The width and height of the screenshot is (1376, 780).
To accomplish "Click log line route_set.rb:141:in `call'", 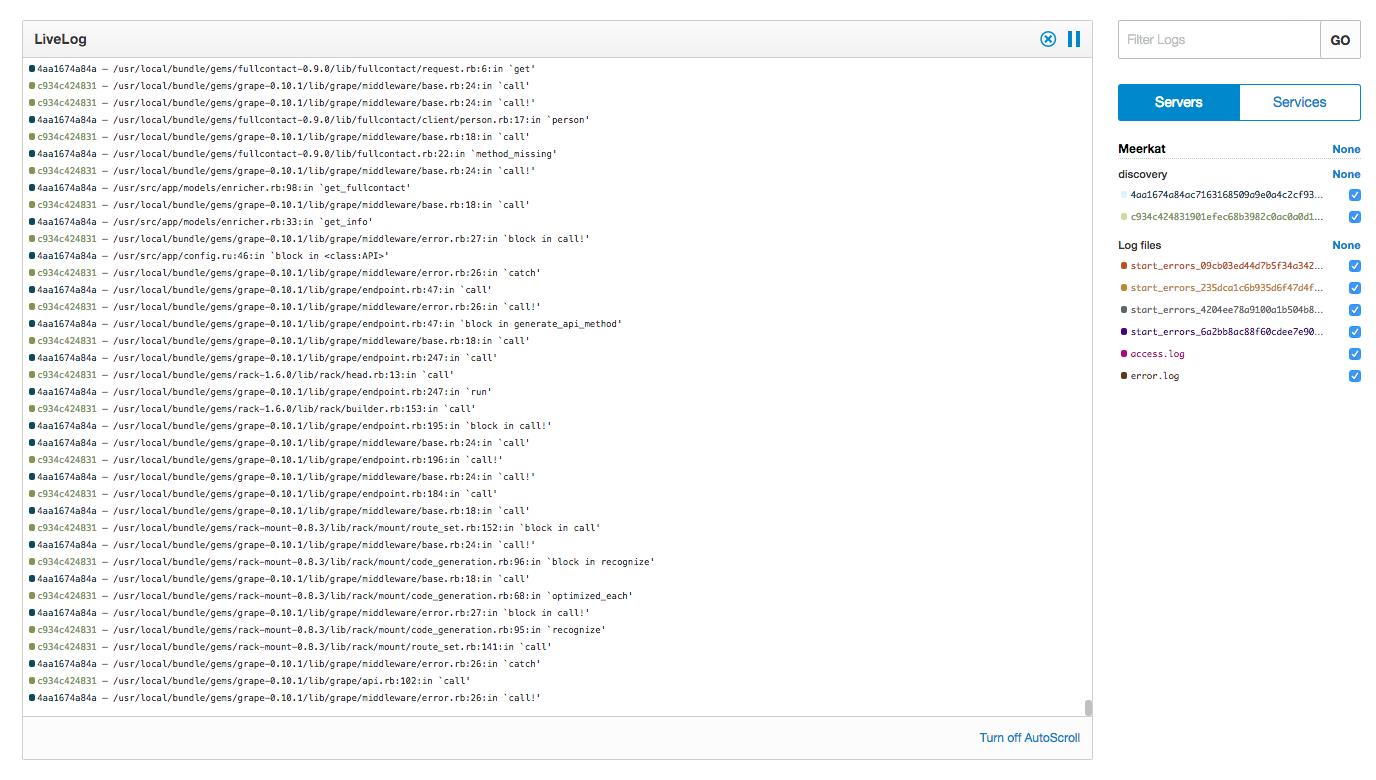I will (x=291, y=646).
